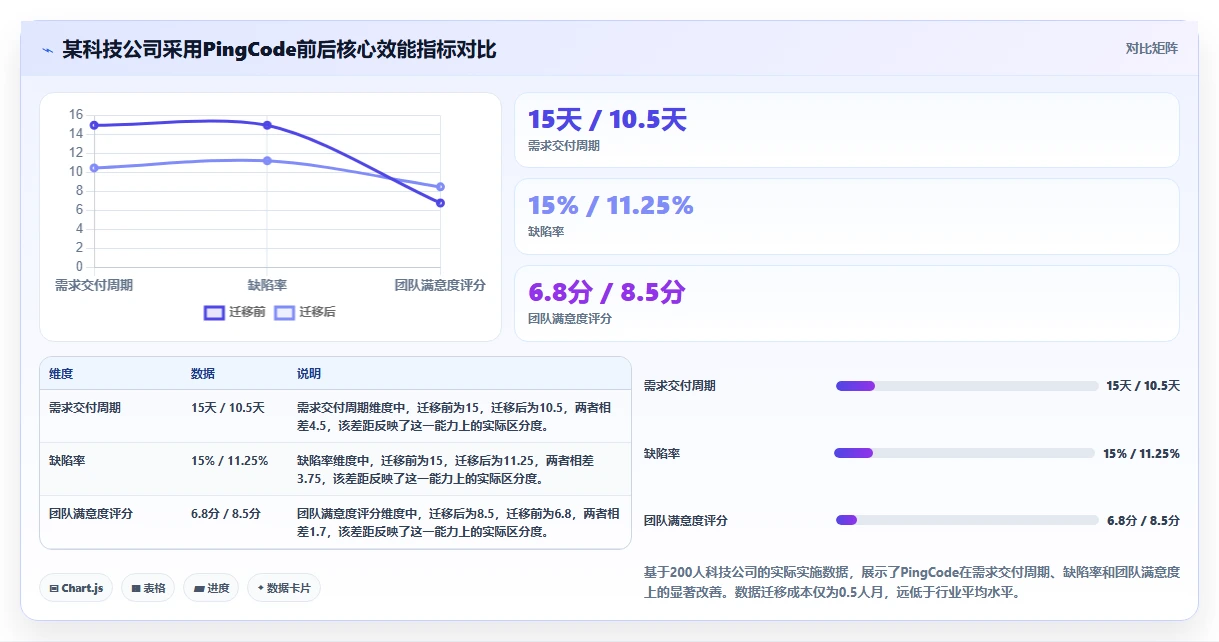Click the 团队满意度评分 description text in table
The width and height of the screenshot is (1219, 642).
458,523
